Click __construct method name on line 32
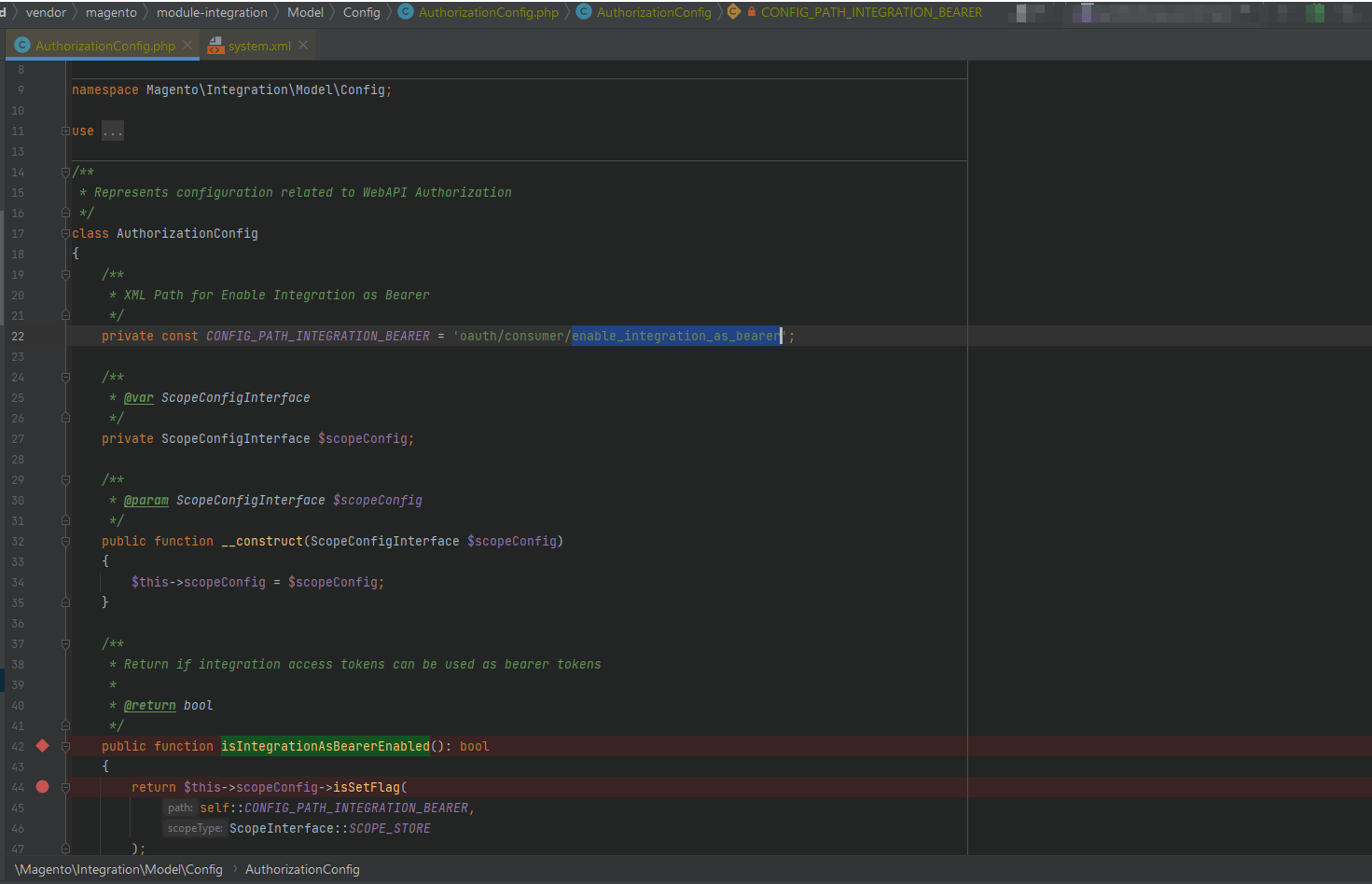The height and width of the screenshot is (884, 1372). click(x=262, y=541)
